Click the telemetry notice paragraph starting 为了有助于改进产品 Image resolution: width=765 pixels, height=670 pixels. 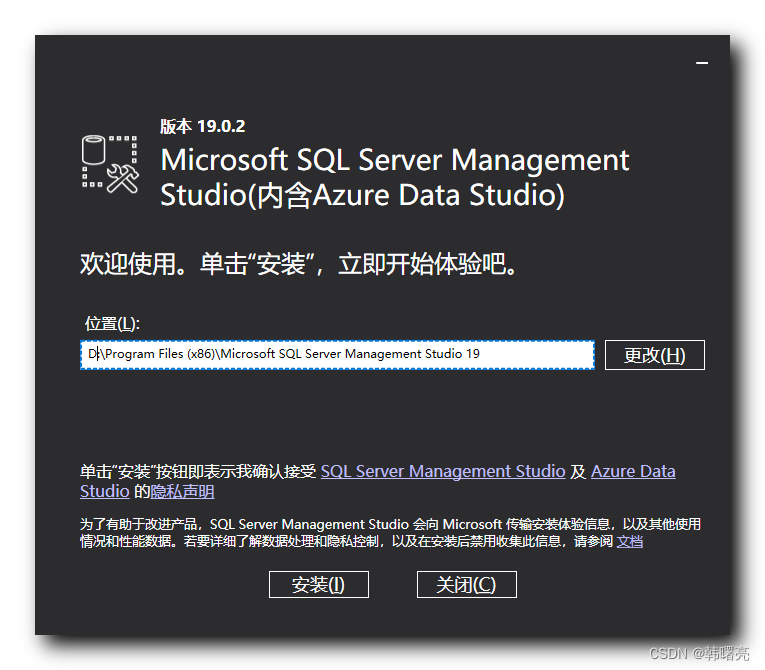click(390, 532)
